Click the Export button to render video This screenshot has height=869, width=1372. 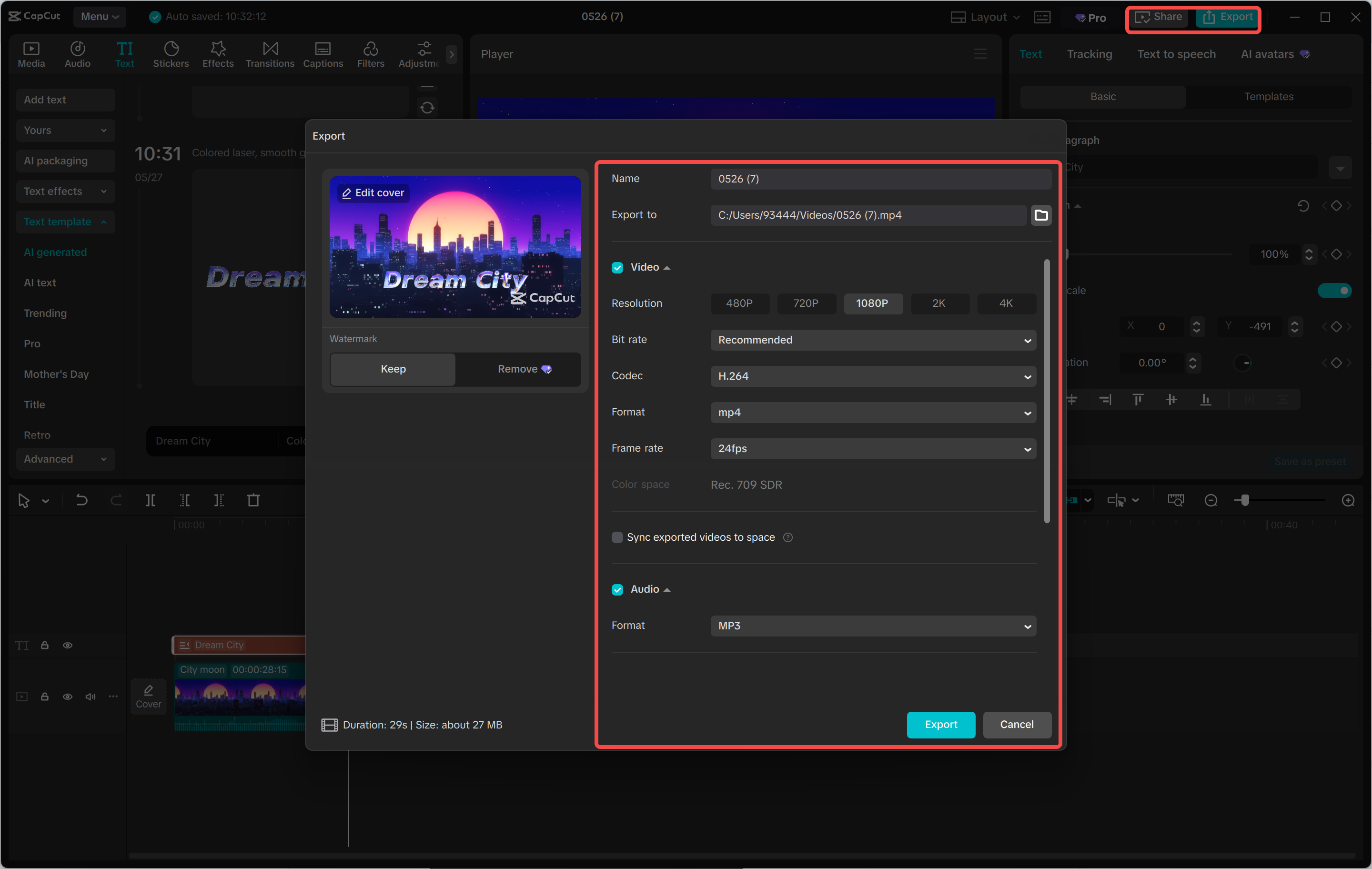(x=941, y=724)
